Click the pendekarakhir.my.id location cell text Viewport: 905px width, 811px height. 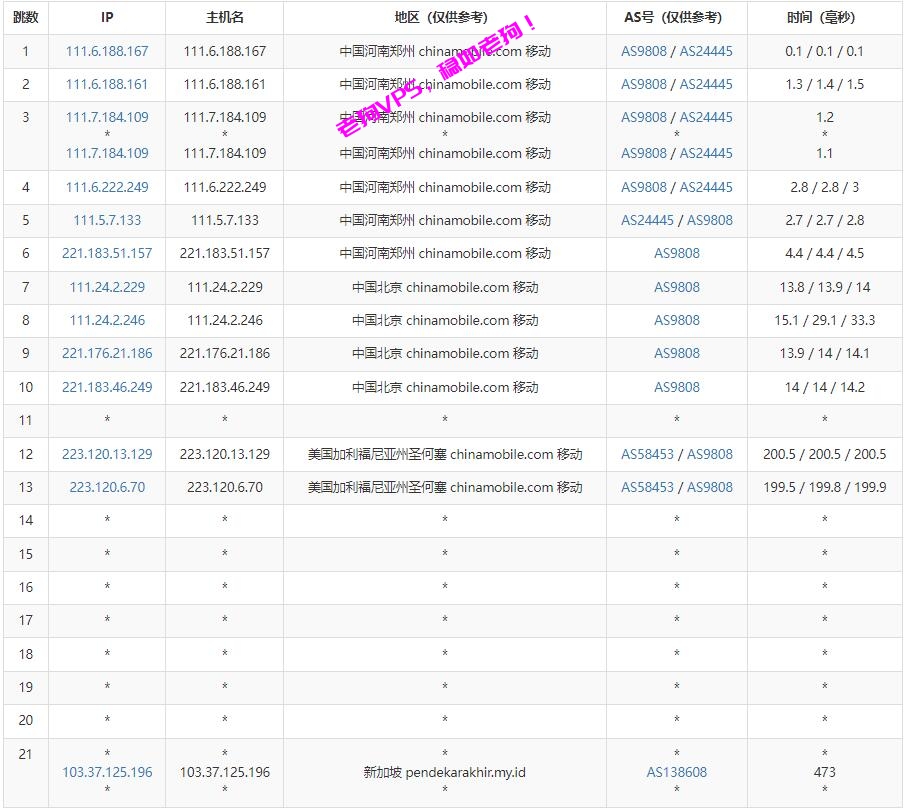[445, 772]
